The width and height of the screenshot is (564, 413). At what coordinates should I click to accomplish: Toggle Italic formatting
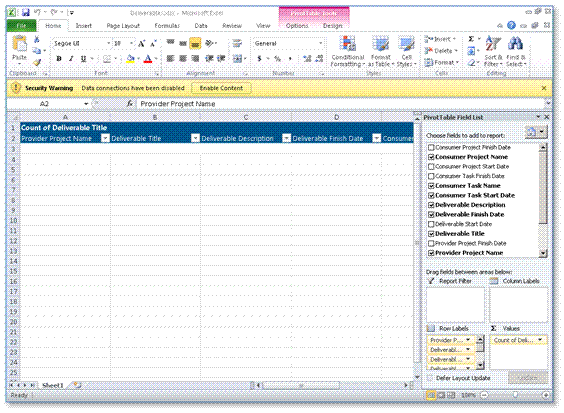click(71, 59)
